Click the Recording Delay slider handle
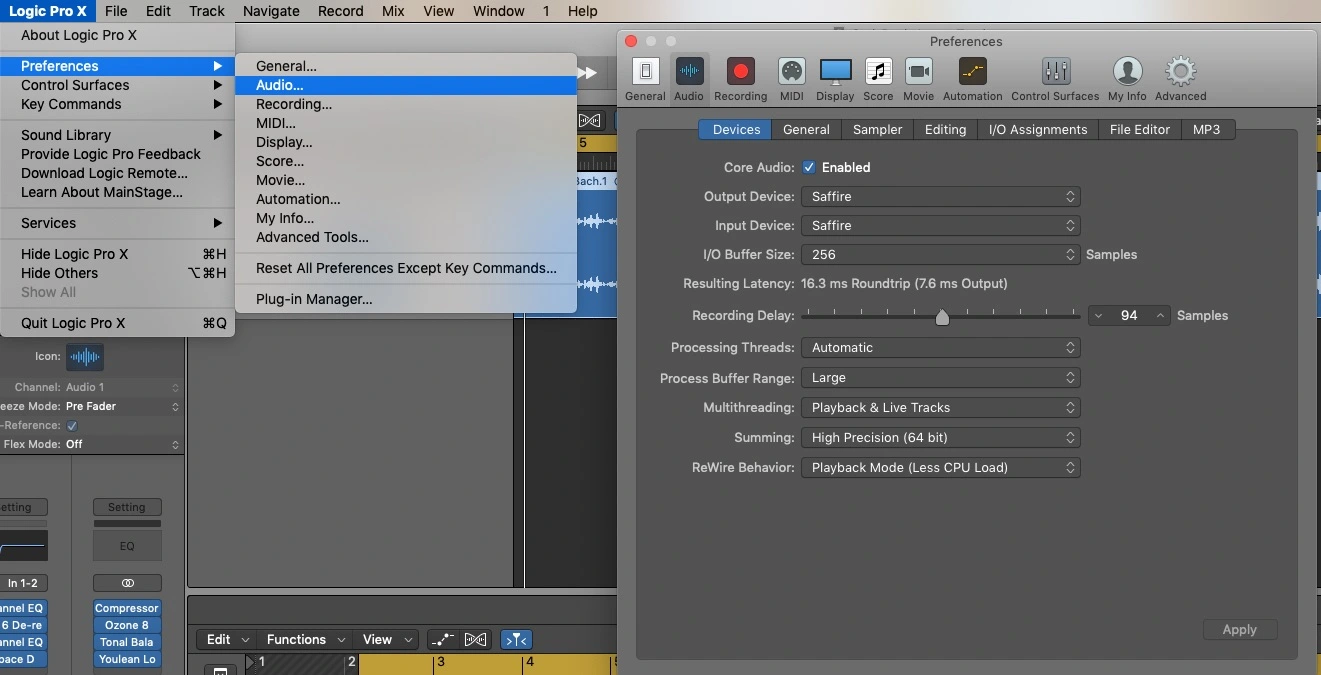Screen dimensions: 1321x675 [942, 317]
